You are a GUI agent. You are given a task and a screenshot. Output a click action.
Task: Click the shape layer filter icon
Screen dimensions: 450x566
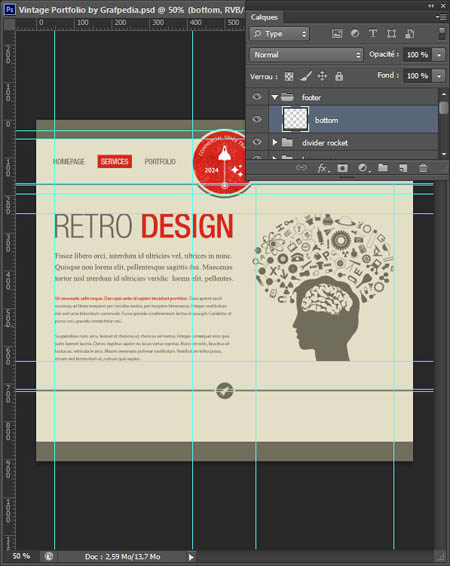391,34
